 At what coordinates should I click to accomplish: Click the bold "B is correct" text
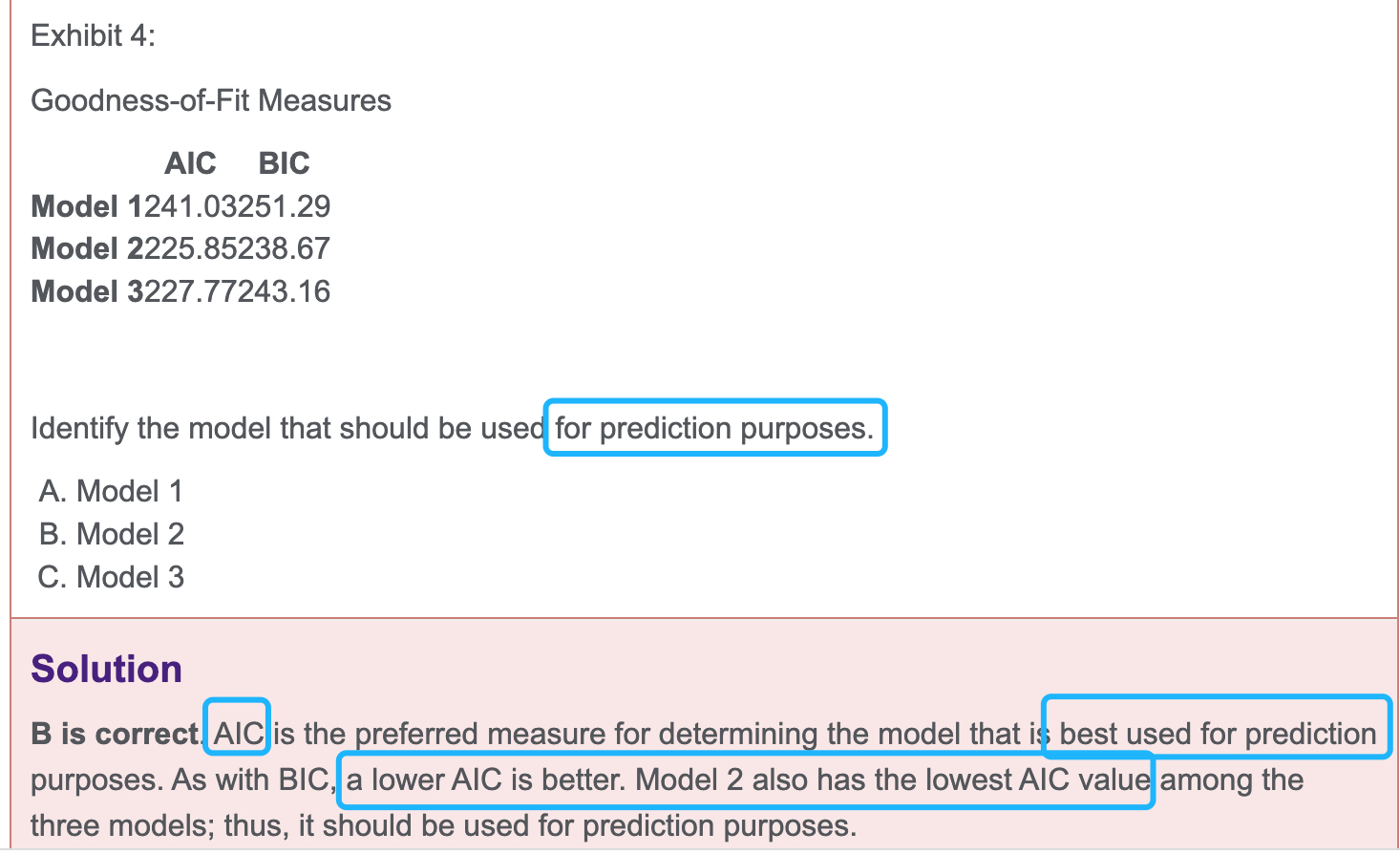tap(114, 734)
